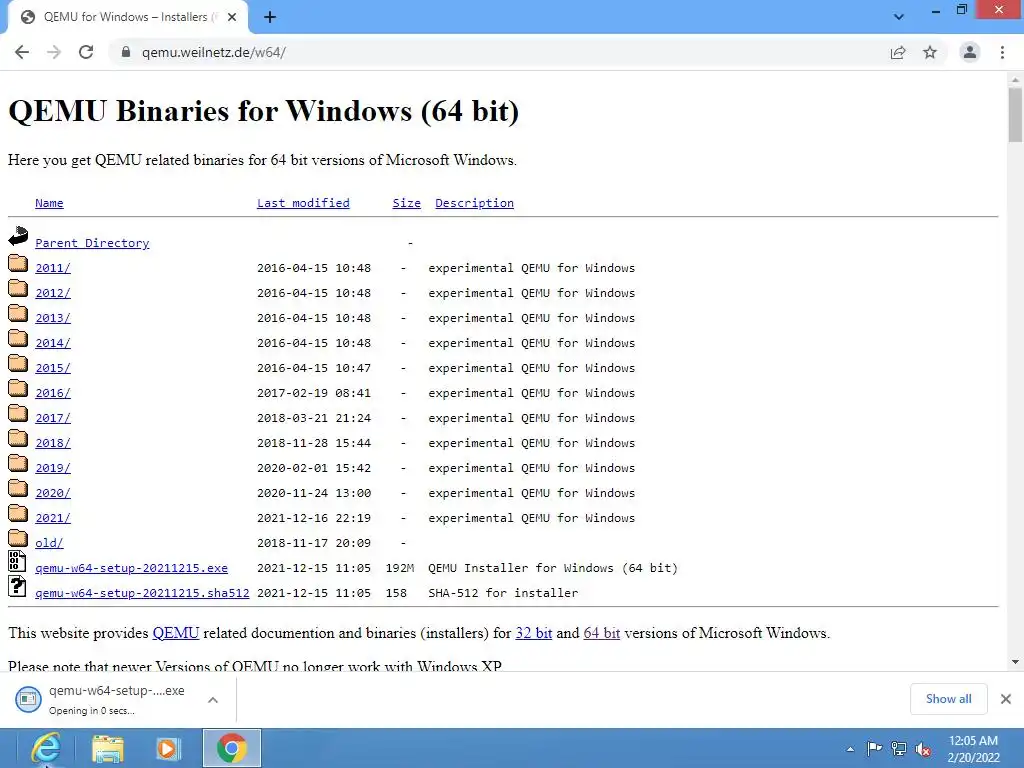The height and width of the screenshot is (768, 1024).
Task: Select the QEMU for Windows – Installers tab
Action: [x=127, y=18]
